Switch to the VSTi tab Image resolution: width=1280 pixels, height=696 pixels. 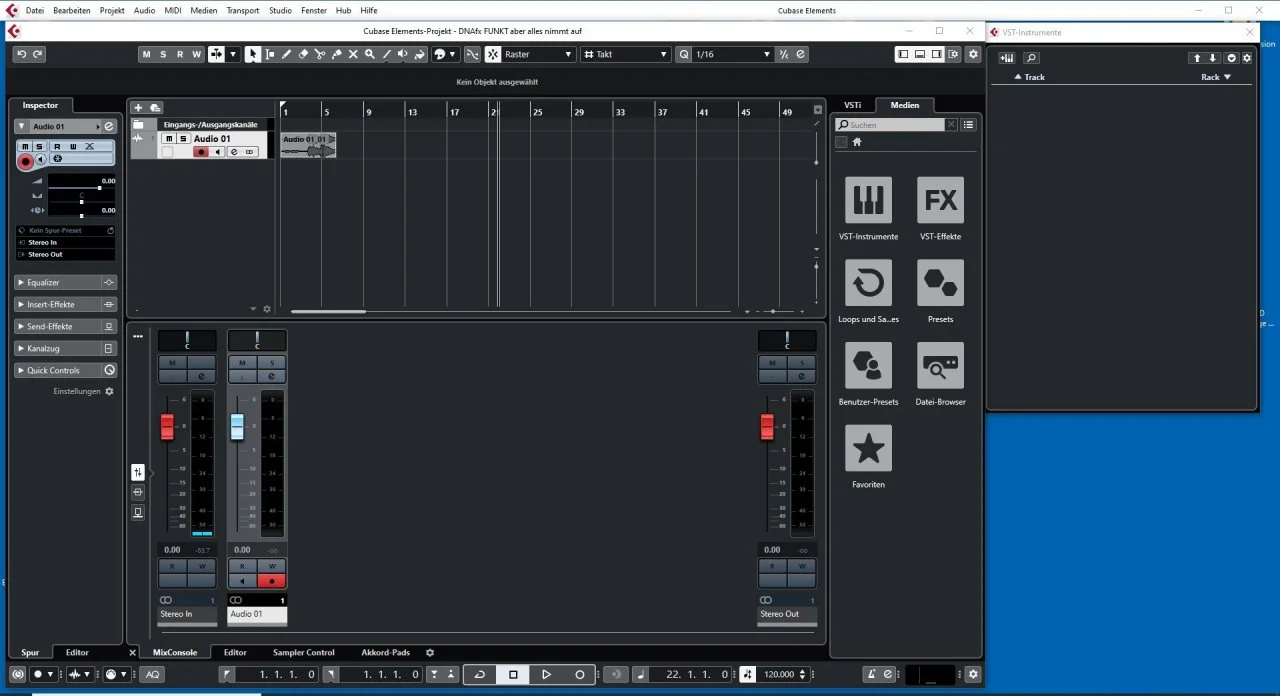tap(853, 105)
